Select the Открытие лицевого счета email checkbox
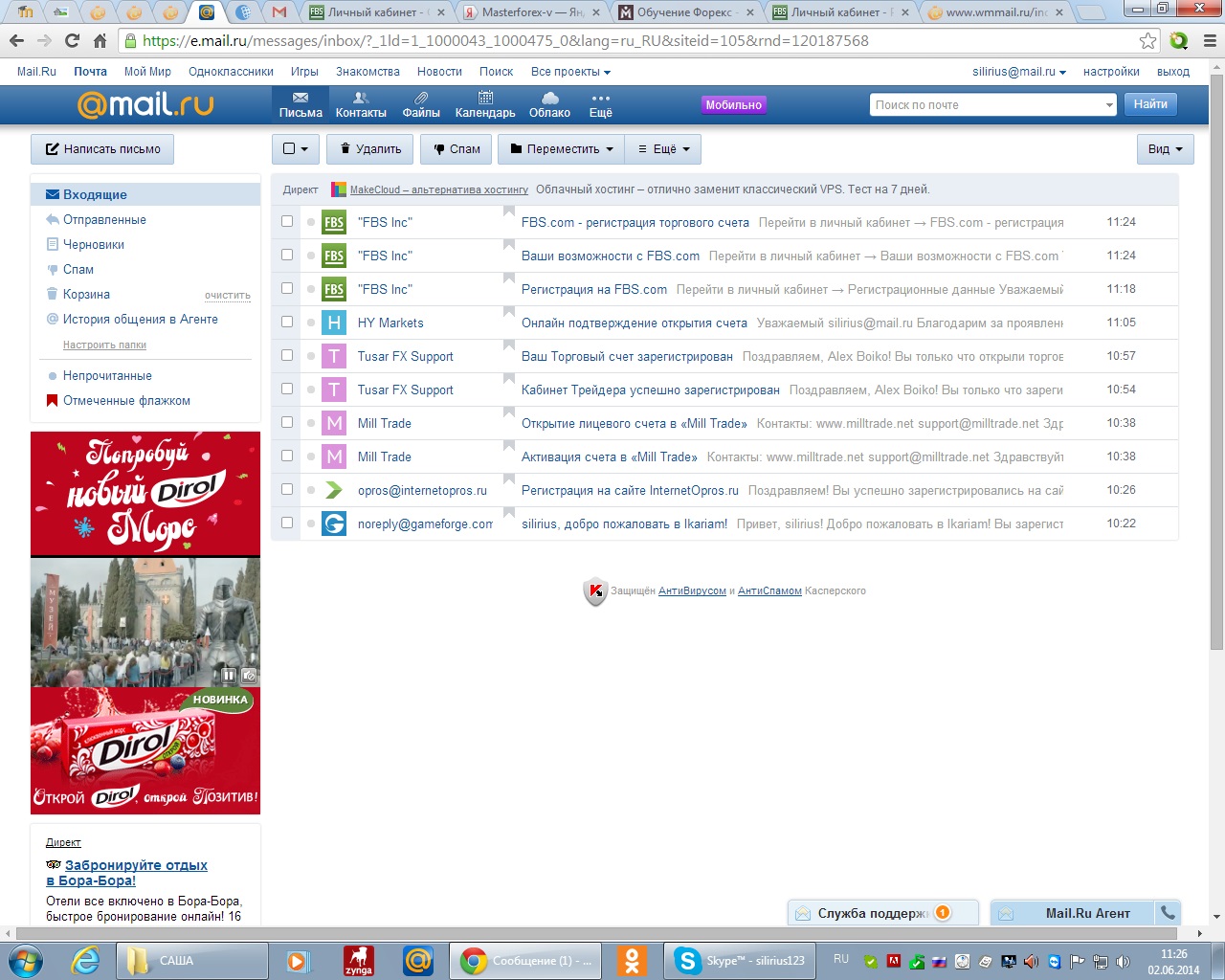1225x980 pixels. 287,422
